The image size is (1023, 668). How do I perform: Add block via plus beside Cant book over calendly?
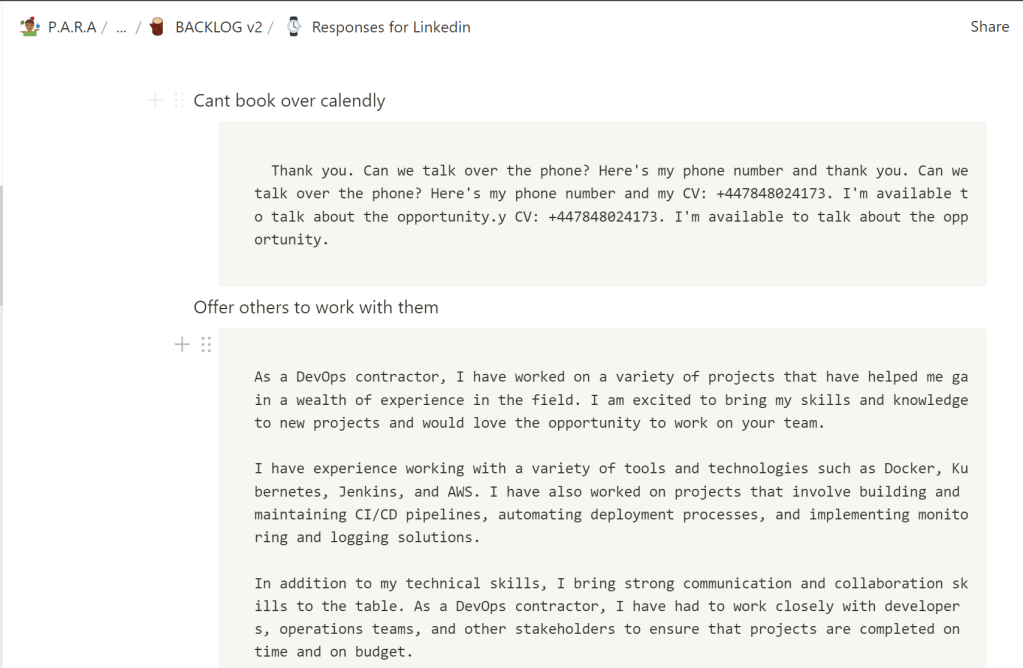[155, 100]
